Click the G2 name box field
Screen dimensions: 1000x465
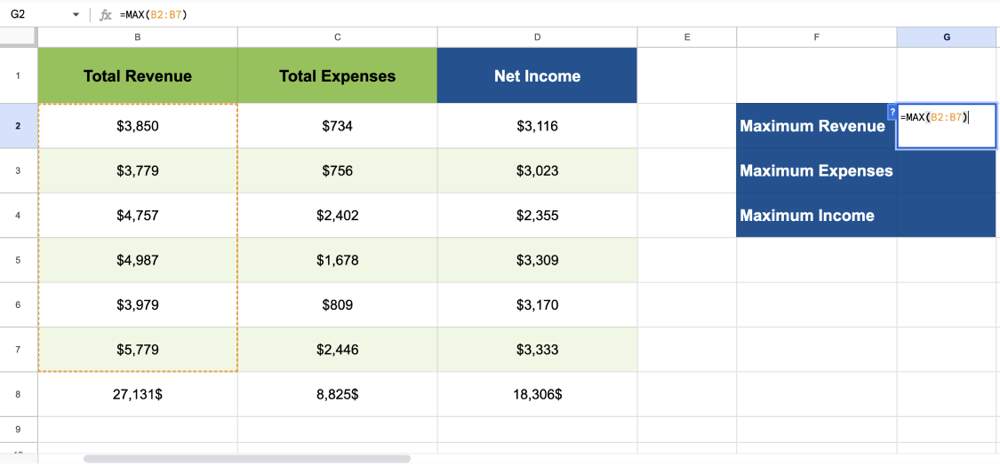point(35,15)
